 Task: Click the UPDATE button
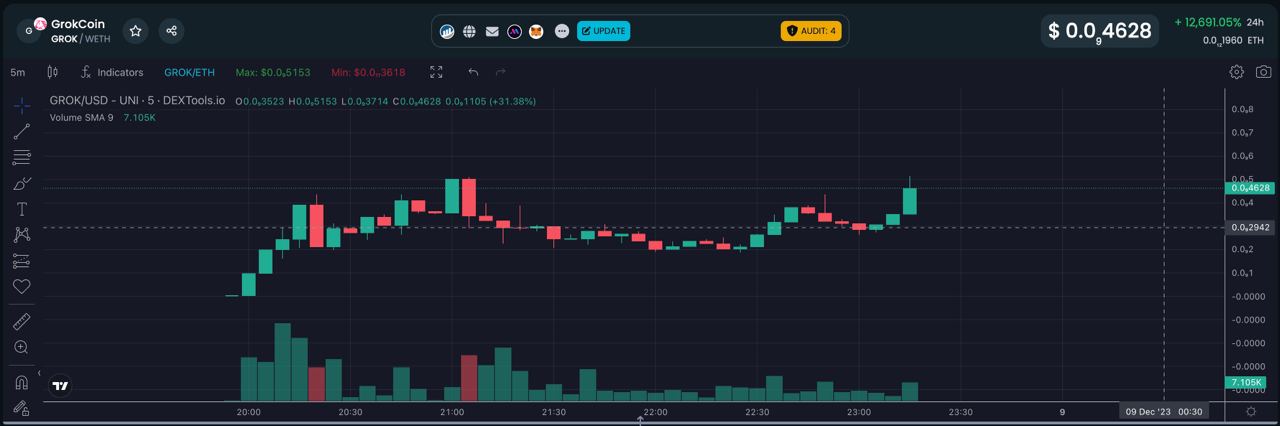(x=603, y=31)
